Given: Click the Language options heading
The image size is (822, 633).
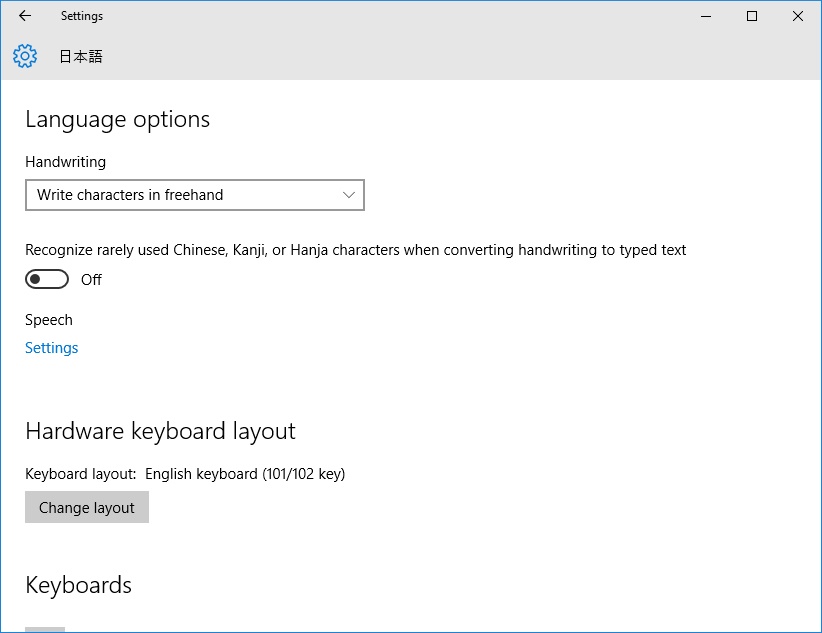Looking at the screenshot, I should pos(117,119).
